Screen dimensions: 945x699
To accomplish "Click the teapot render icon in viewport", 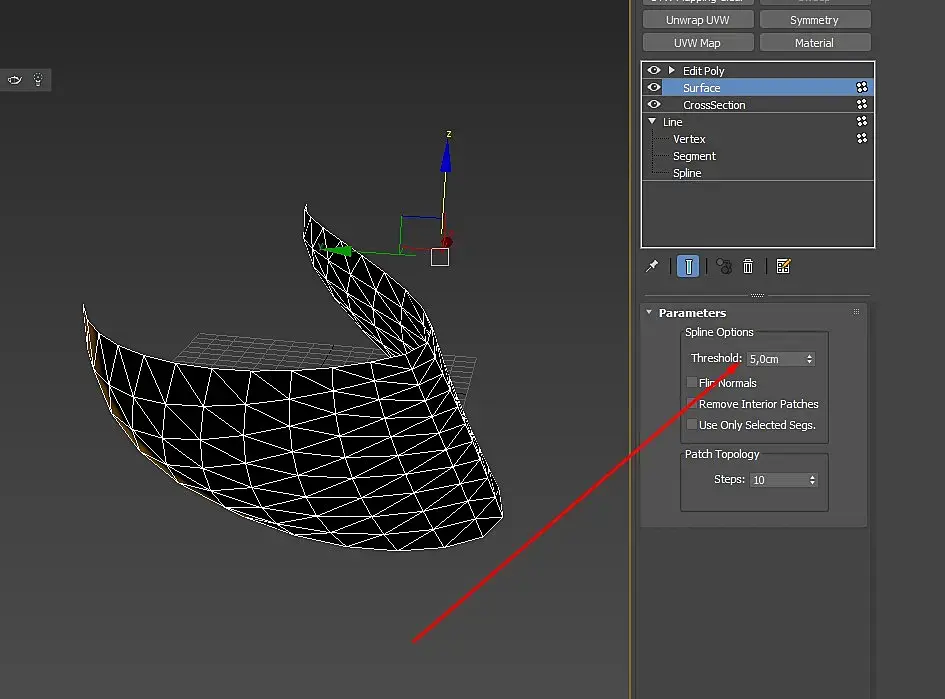I will (x=15, y=80).
